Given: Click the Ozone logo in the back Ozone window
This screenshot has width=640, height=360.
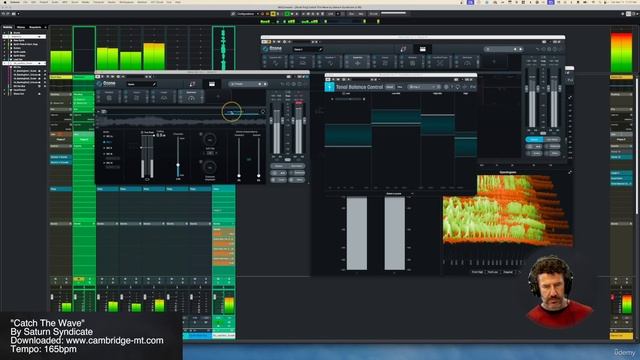Looking at the screenshot, I should pyautogui.click(x=272, y=49).
